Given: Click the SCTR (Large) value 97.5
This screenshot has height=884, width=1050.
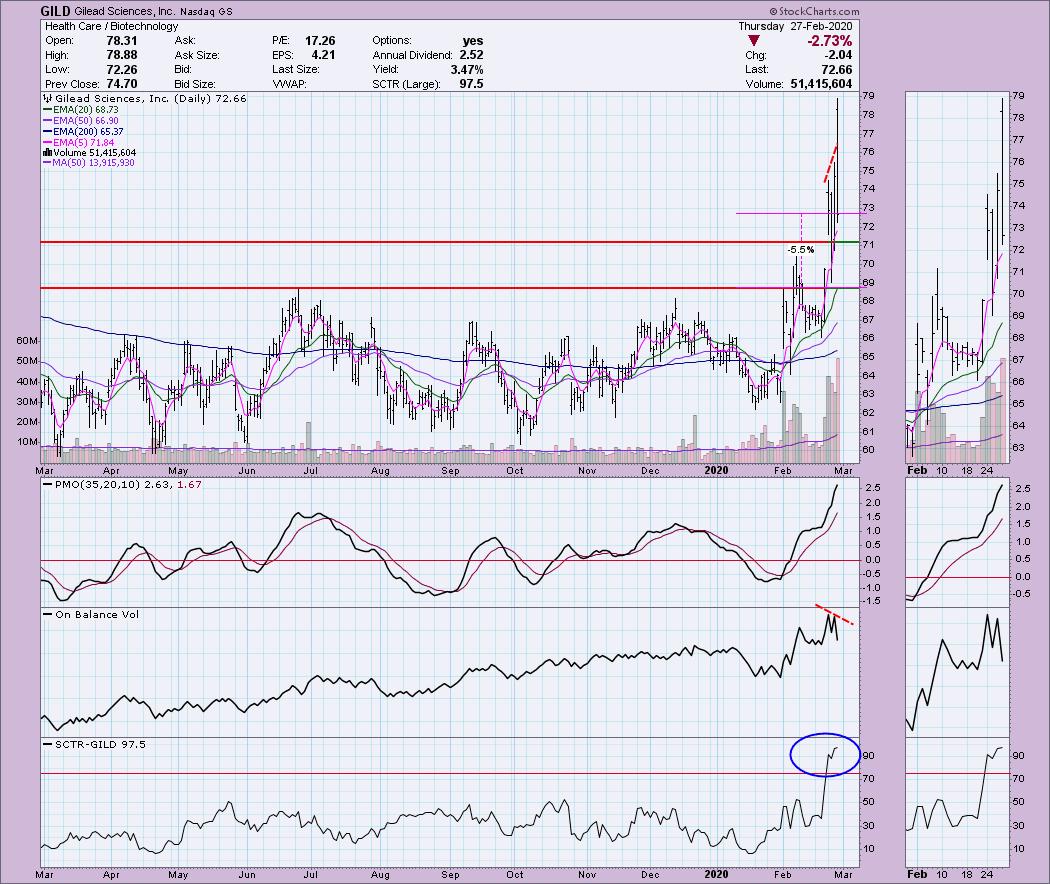Looking at the screenshot, I should [471, 84].
